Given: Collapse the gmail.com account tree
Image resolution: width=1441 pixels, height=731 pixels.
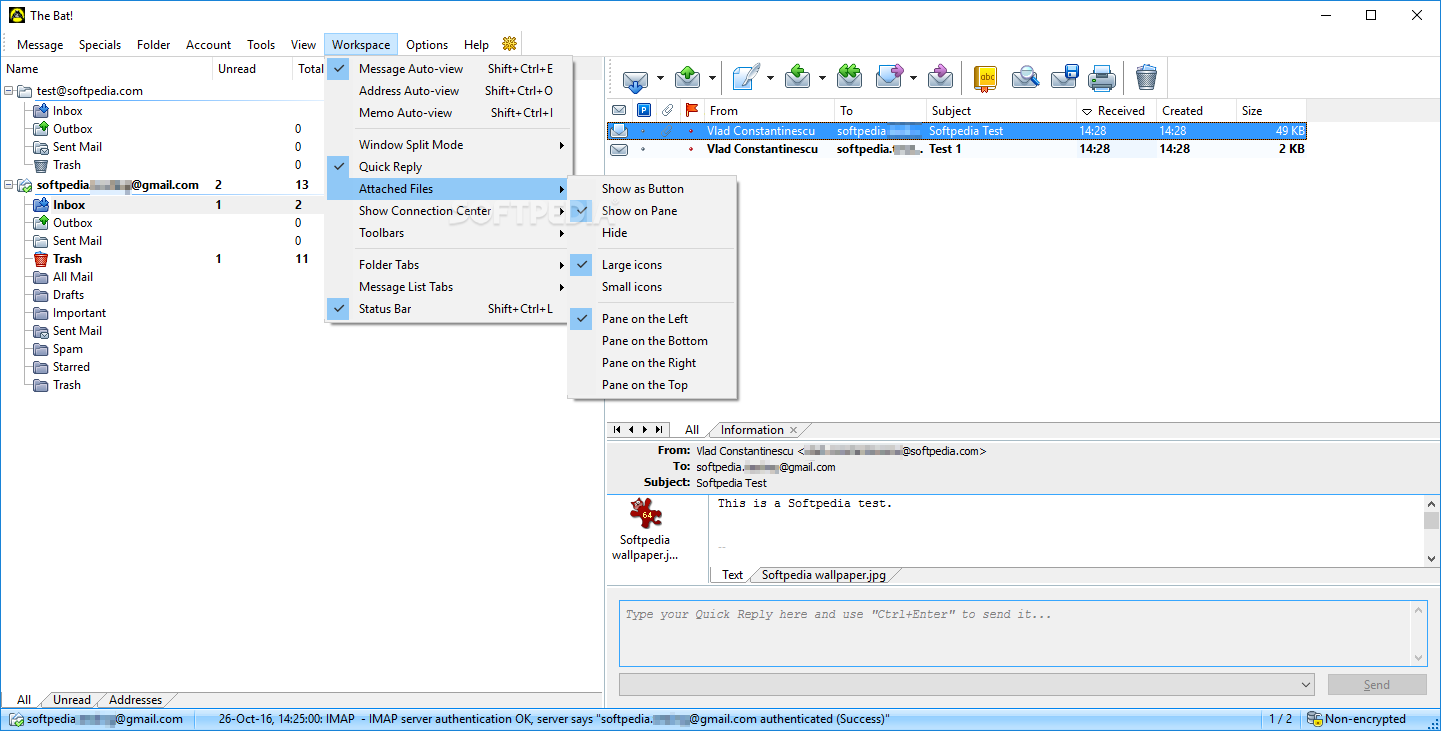Looking at the screenshot, I should coord(8,185).
